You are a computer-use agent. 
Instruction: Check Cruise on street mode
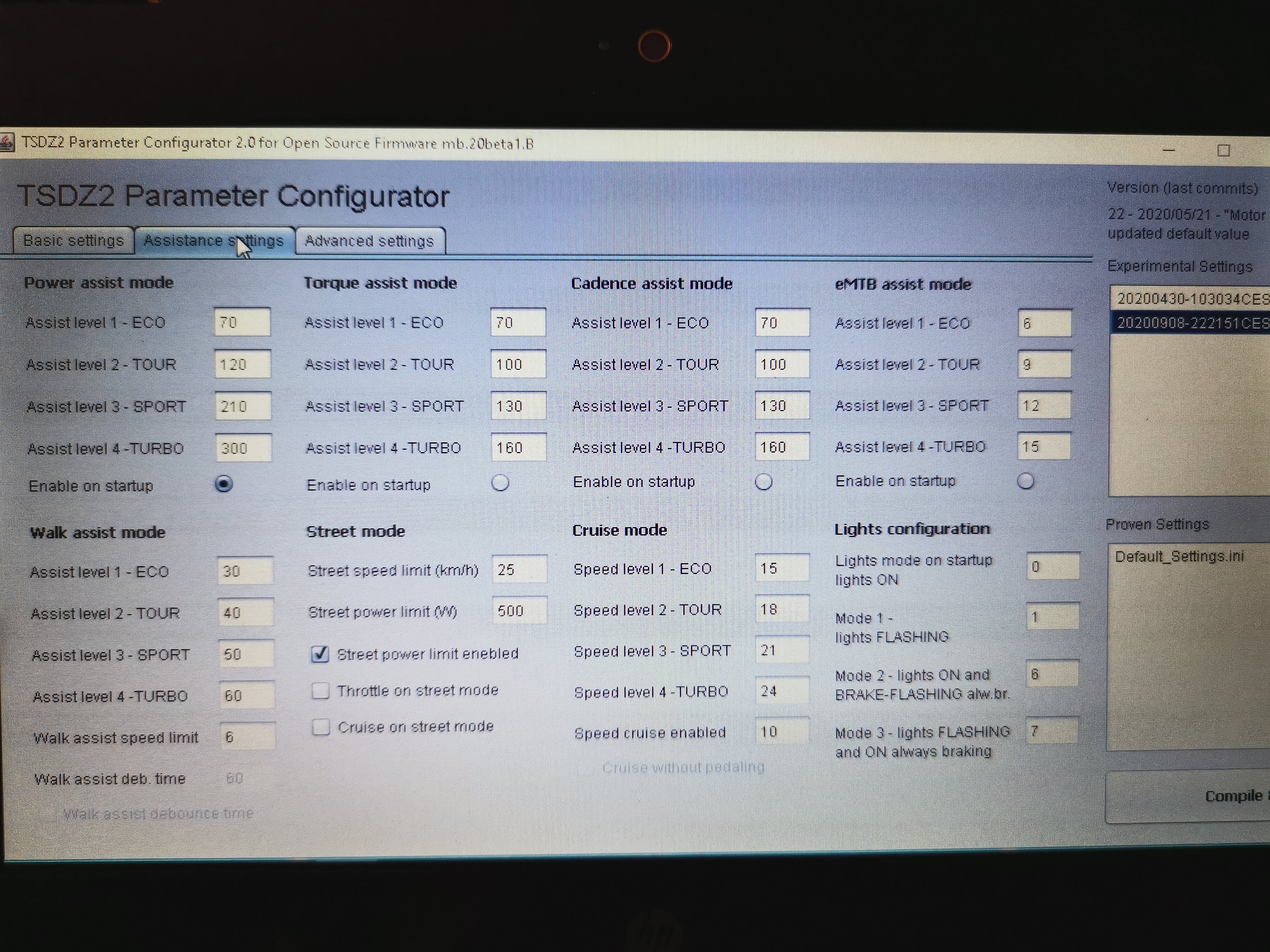coord(321,727)
